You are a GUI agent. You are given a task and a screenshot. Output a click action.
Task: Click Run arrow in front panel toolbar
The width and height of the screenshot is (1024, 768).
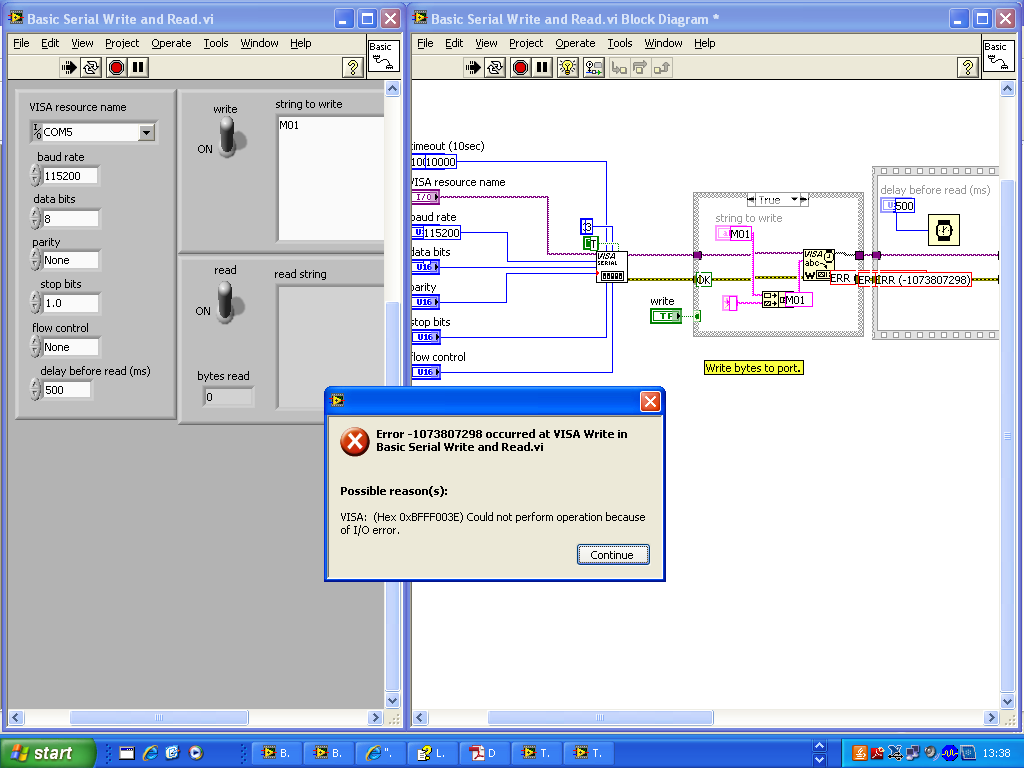[69, 67]
